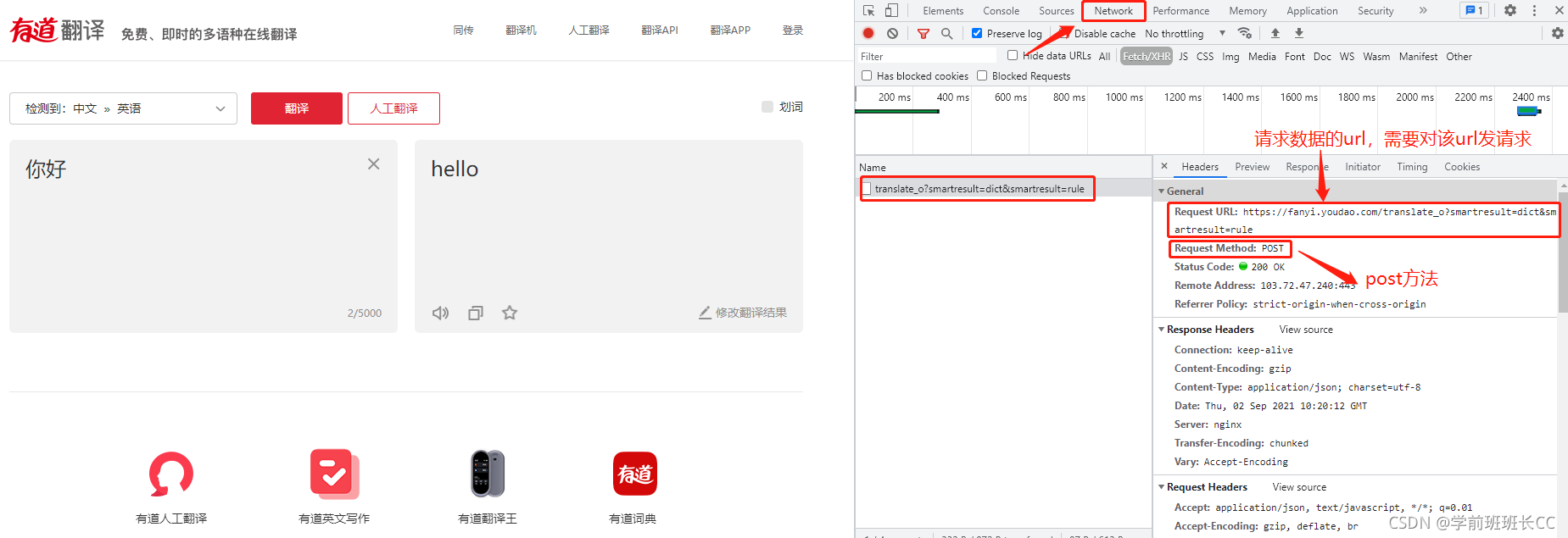Open the Timing tab of the request
Screen dimensions: 1568x538
coord(1412,167)
